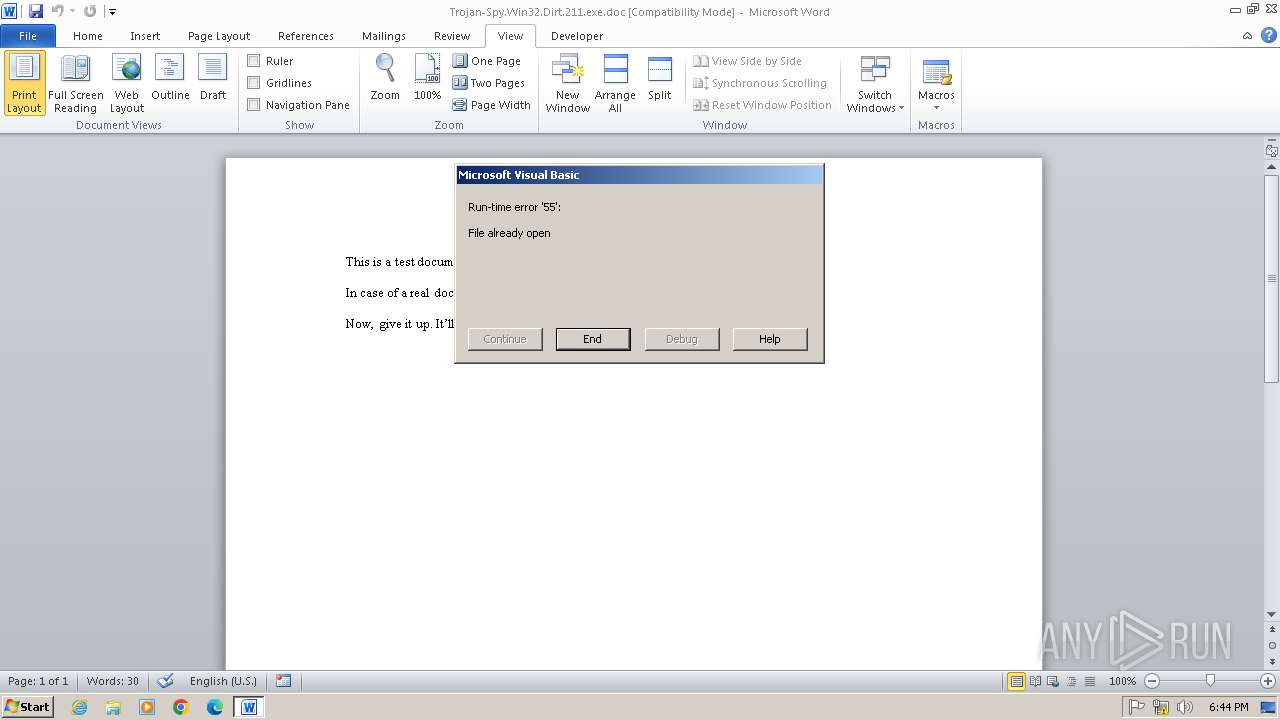This screenshot has width=1280, height=720.
Task: Select Print Layout view in ribbon
Action: coord(24,83)
